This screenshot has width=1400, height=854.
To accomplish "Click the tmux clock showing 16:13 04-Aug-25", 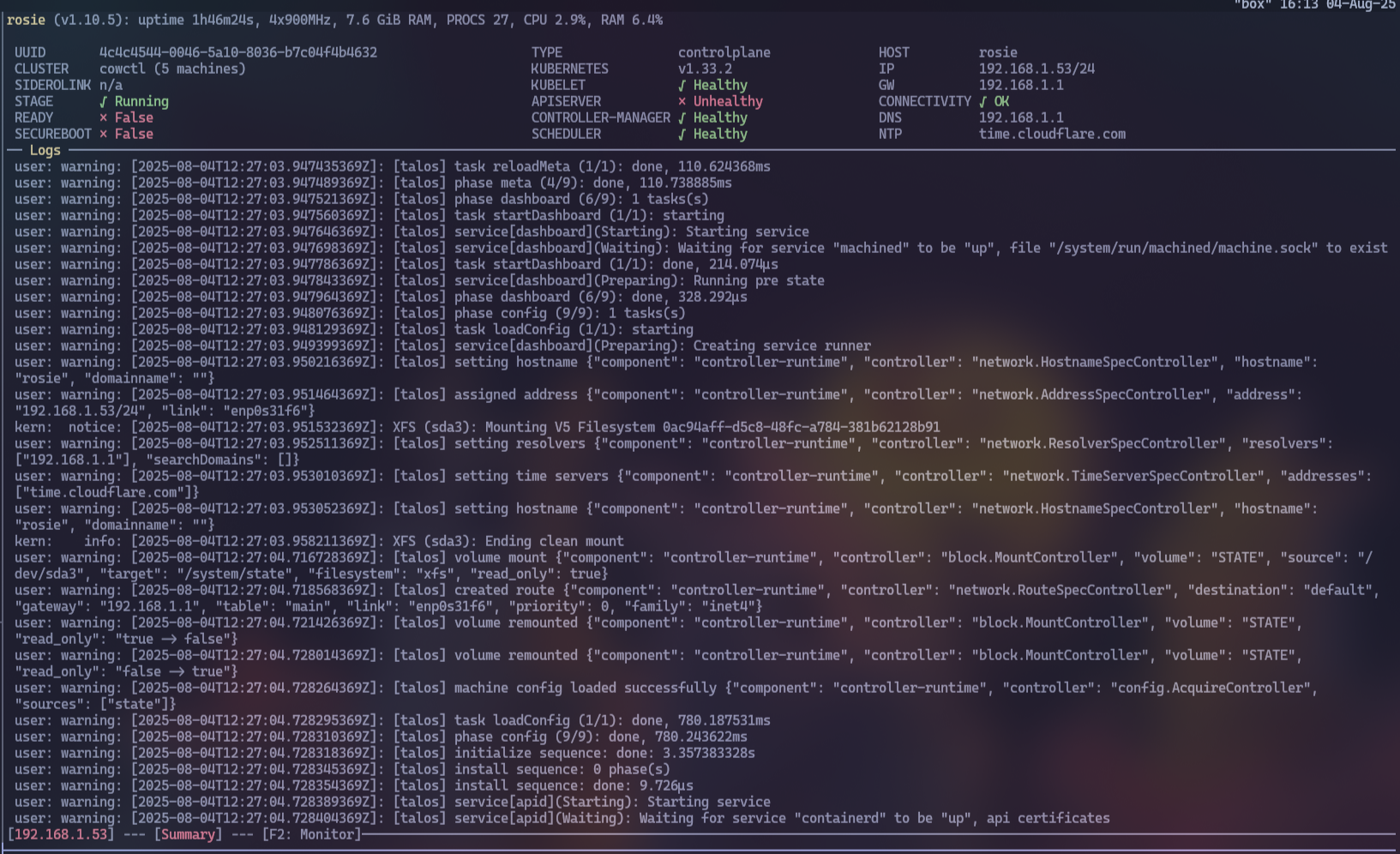I will point(1337,5).
